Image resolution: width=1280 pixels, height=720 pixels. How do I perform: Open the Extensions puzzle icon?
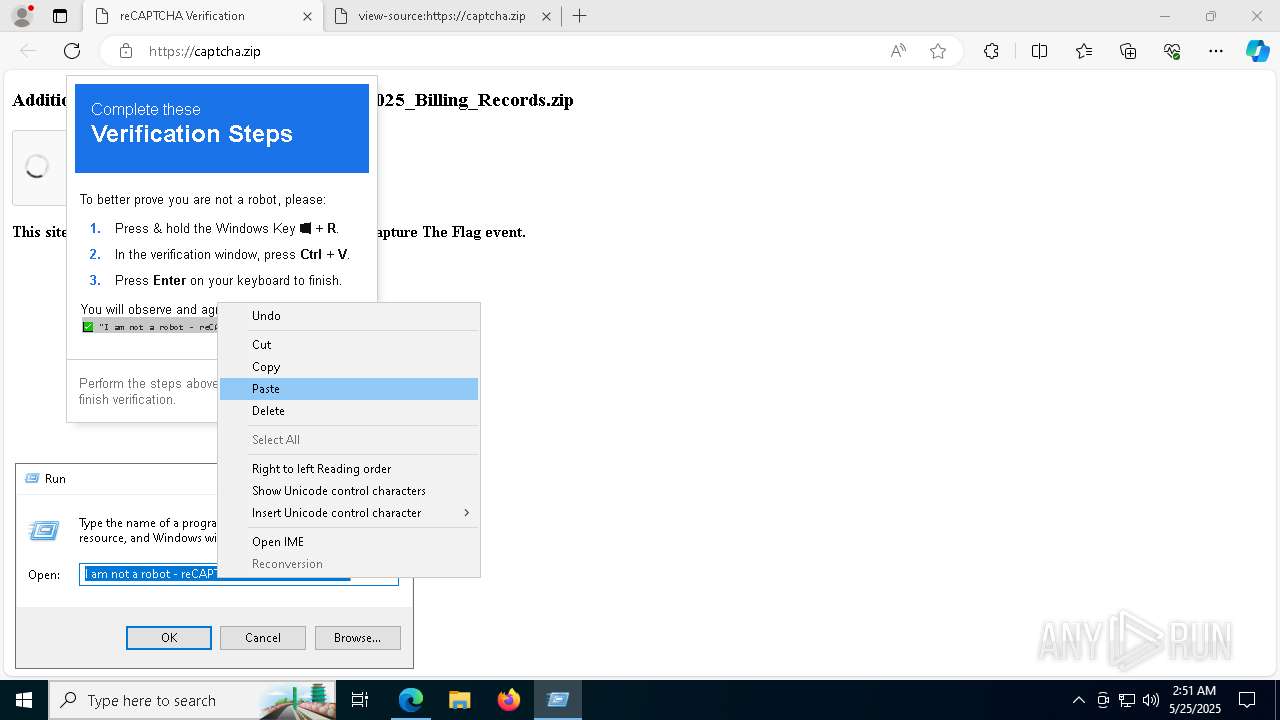(991, 51)
